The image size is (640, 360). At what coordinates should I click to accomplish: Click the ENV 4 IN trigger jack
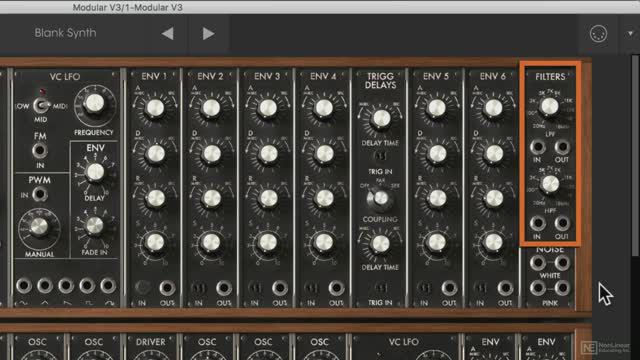(x=311, y=288)
